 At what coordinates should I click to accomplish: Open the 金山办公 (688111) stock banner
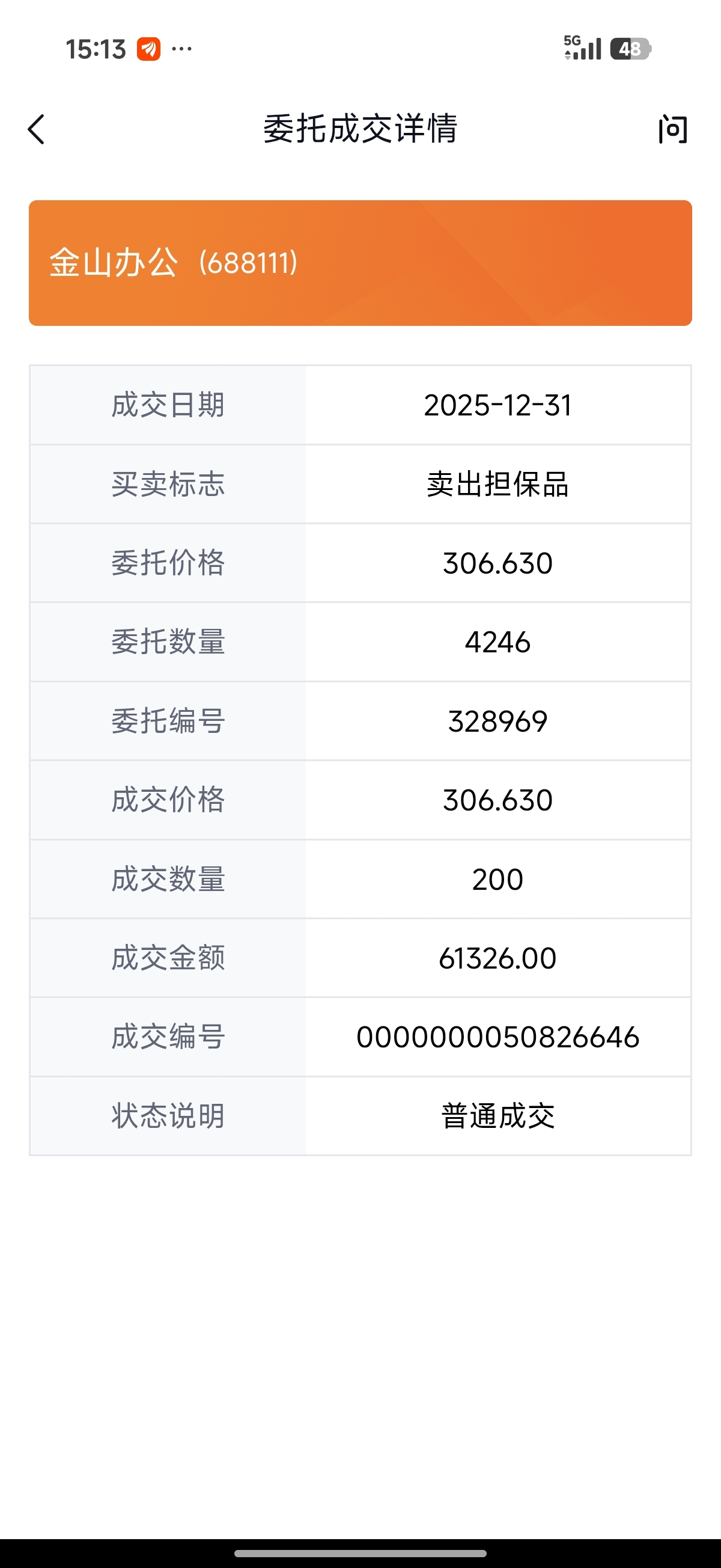360,263
